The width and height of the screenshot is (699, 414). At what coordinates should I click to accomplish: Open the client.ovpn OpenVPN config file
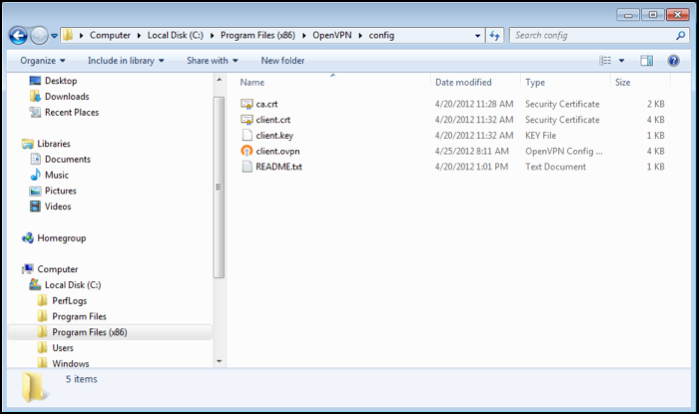coord(277,151)
